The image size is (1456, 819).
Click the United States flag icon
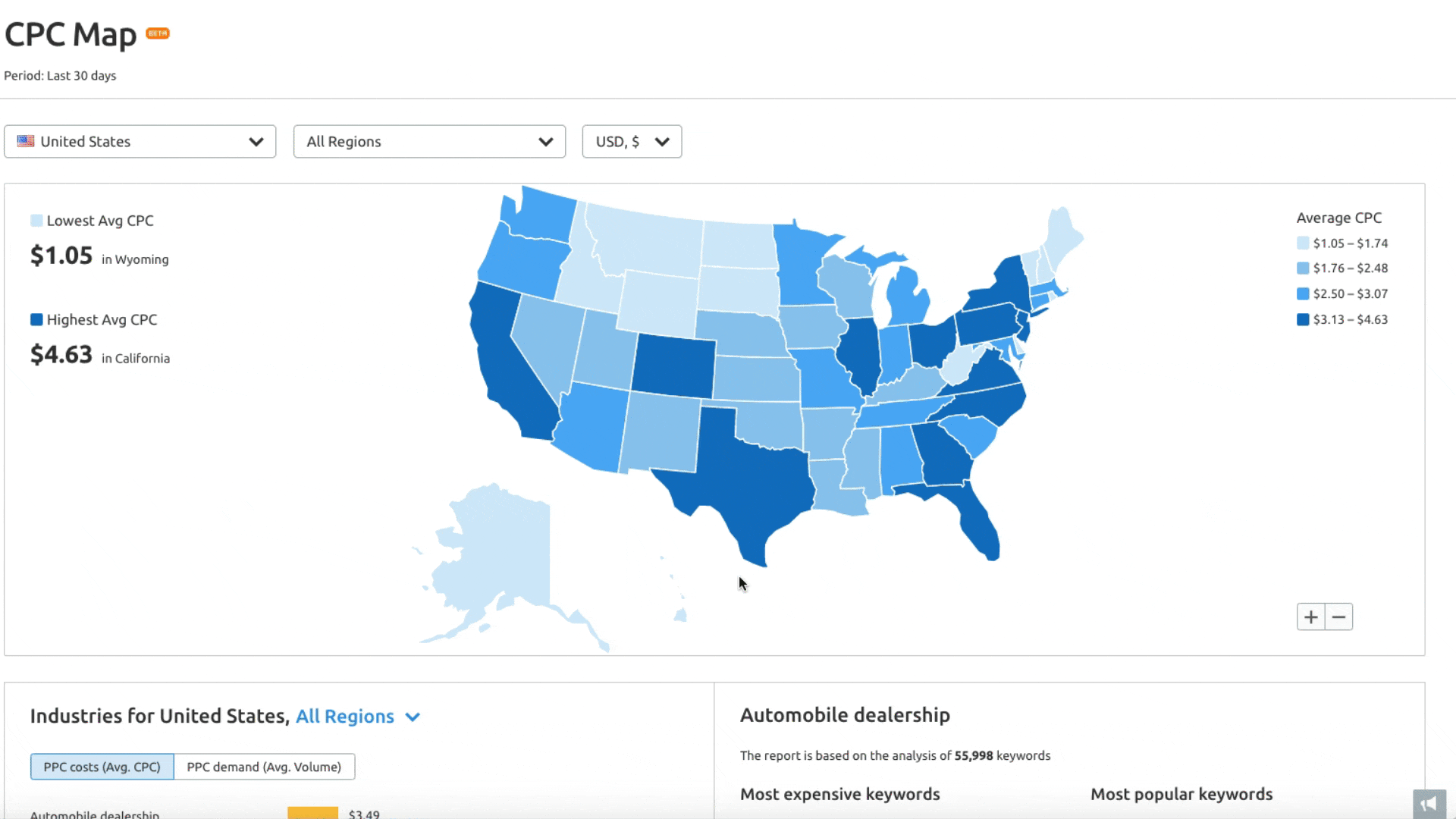pos(26,141)
